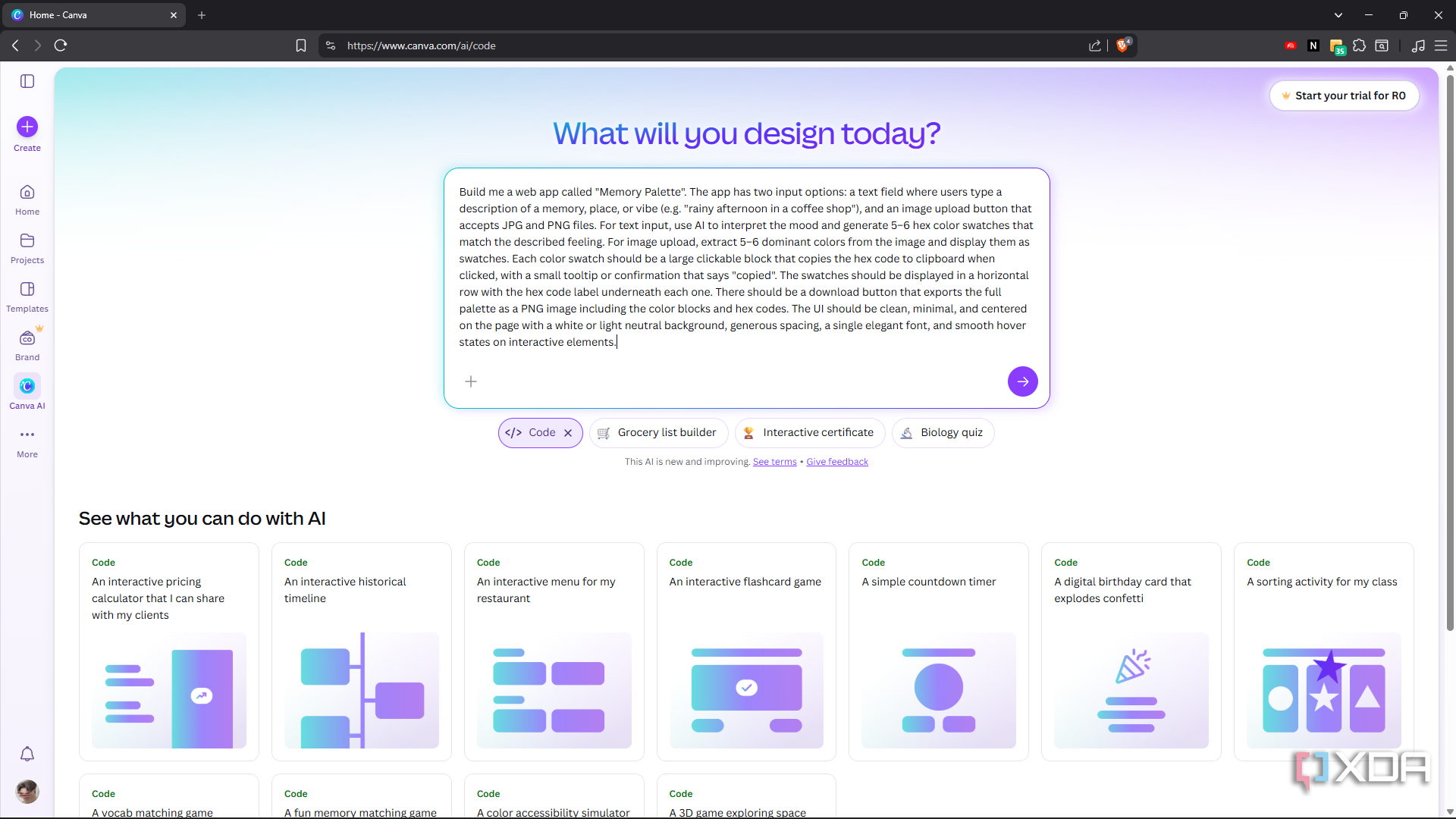1456x819 pixels.
Task: Open the browser hamburger menu
Action: point(1441,45)
